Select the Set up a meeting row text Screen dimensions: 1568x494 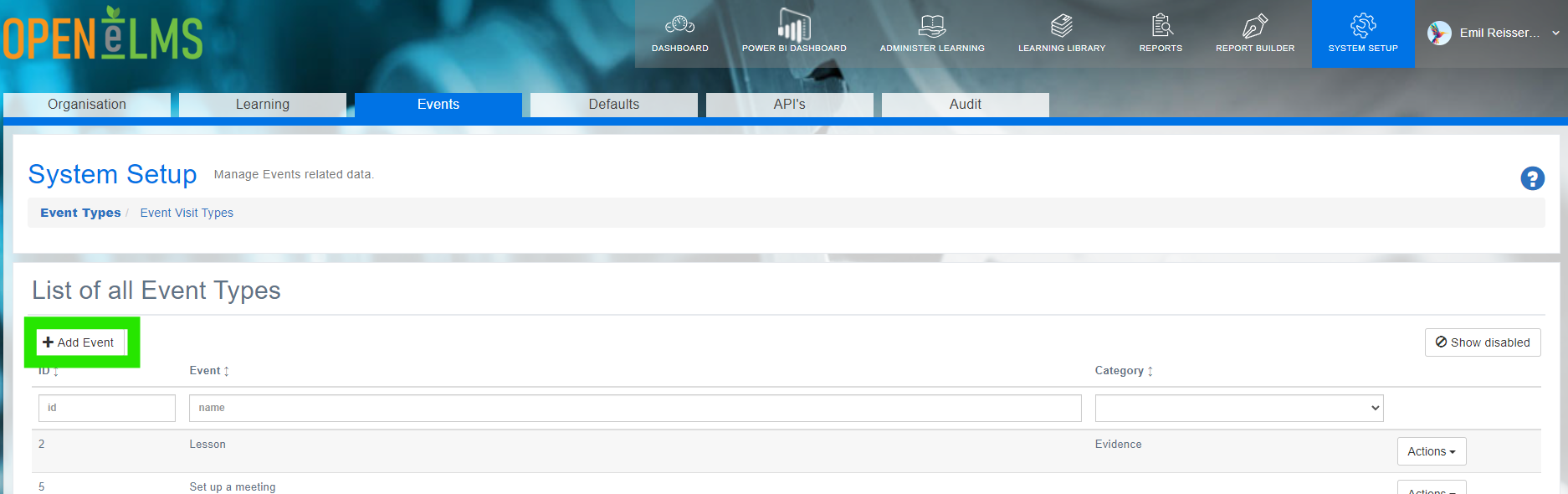pyautogui.click(x=233, y=486)
